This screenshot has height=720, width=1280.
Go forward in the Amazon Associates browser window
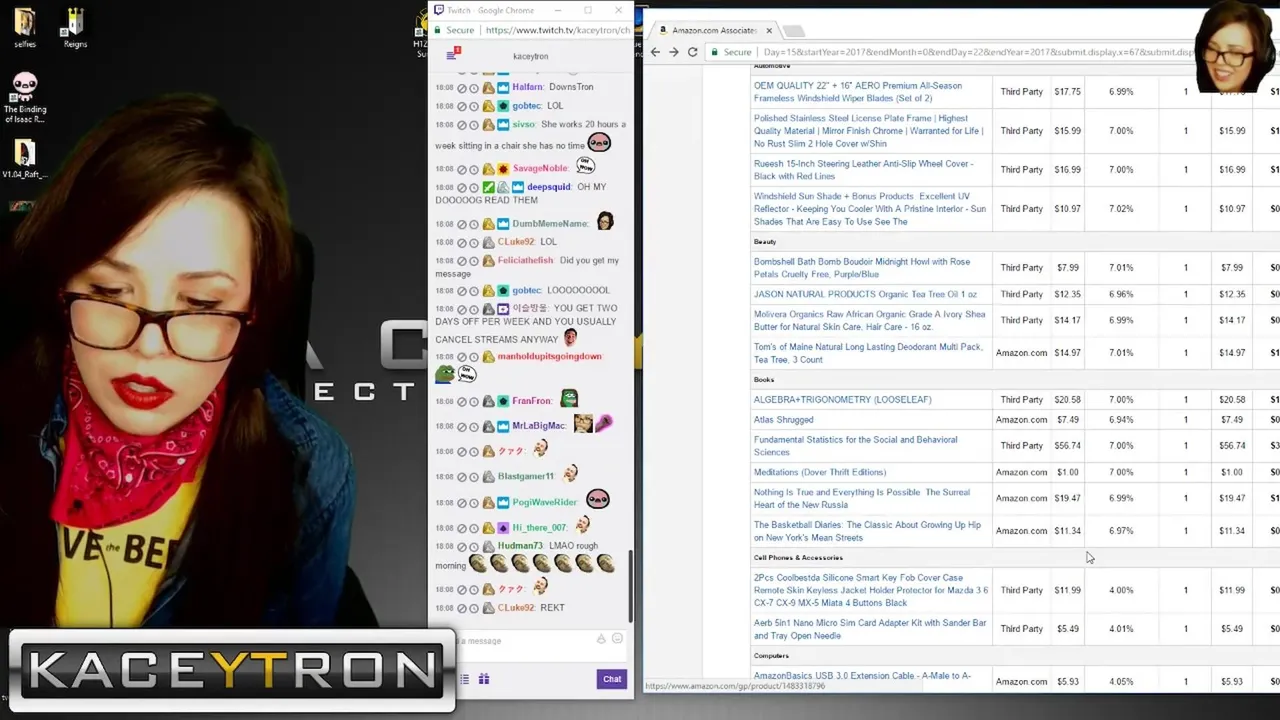tap(673, 52)
